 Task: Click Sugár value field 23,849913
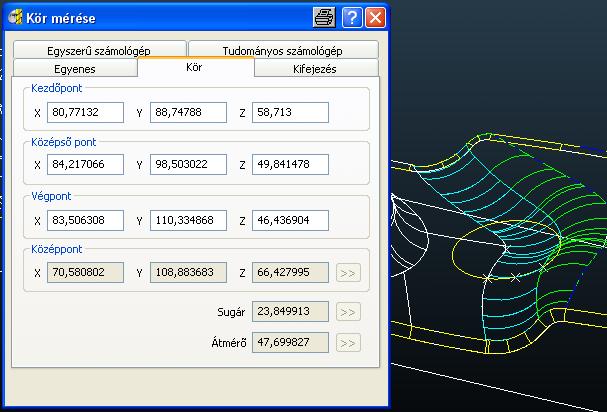(290, 311)
